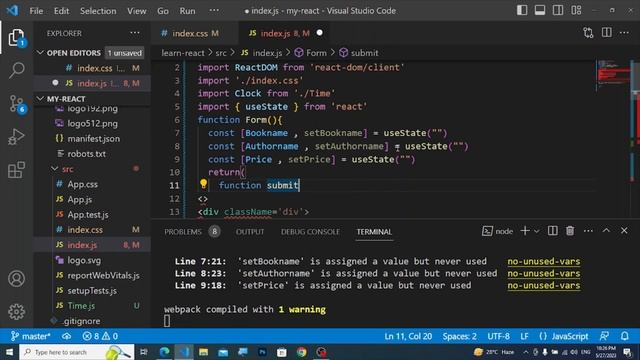Click the synchronize changes cloud icon
The height and width of the screenshot is (360, 640).
[67, 336]
